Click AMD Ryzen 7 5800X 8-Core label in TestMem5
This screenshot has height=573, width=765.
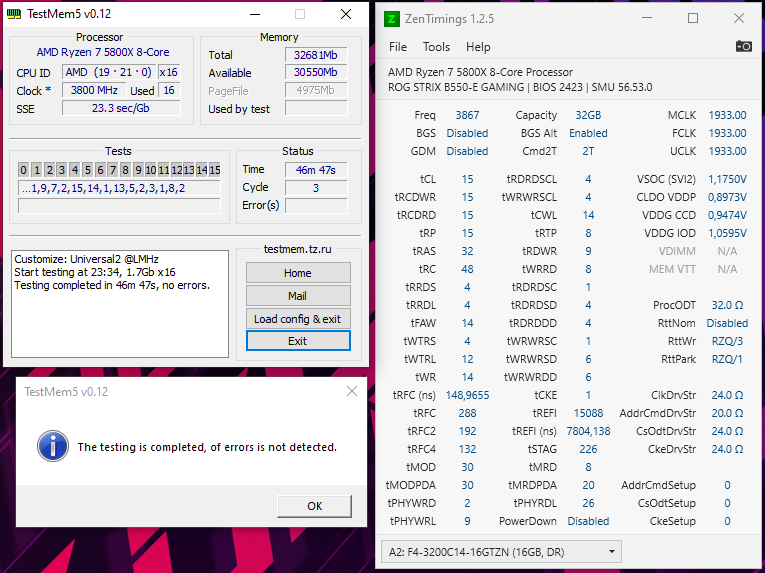pyautogui.click(x=103, y=52)
